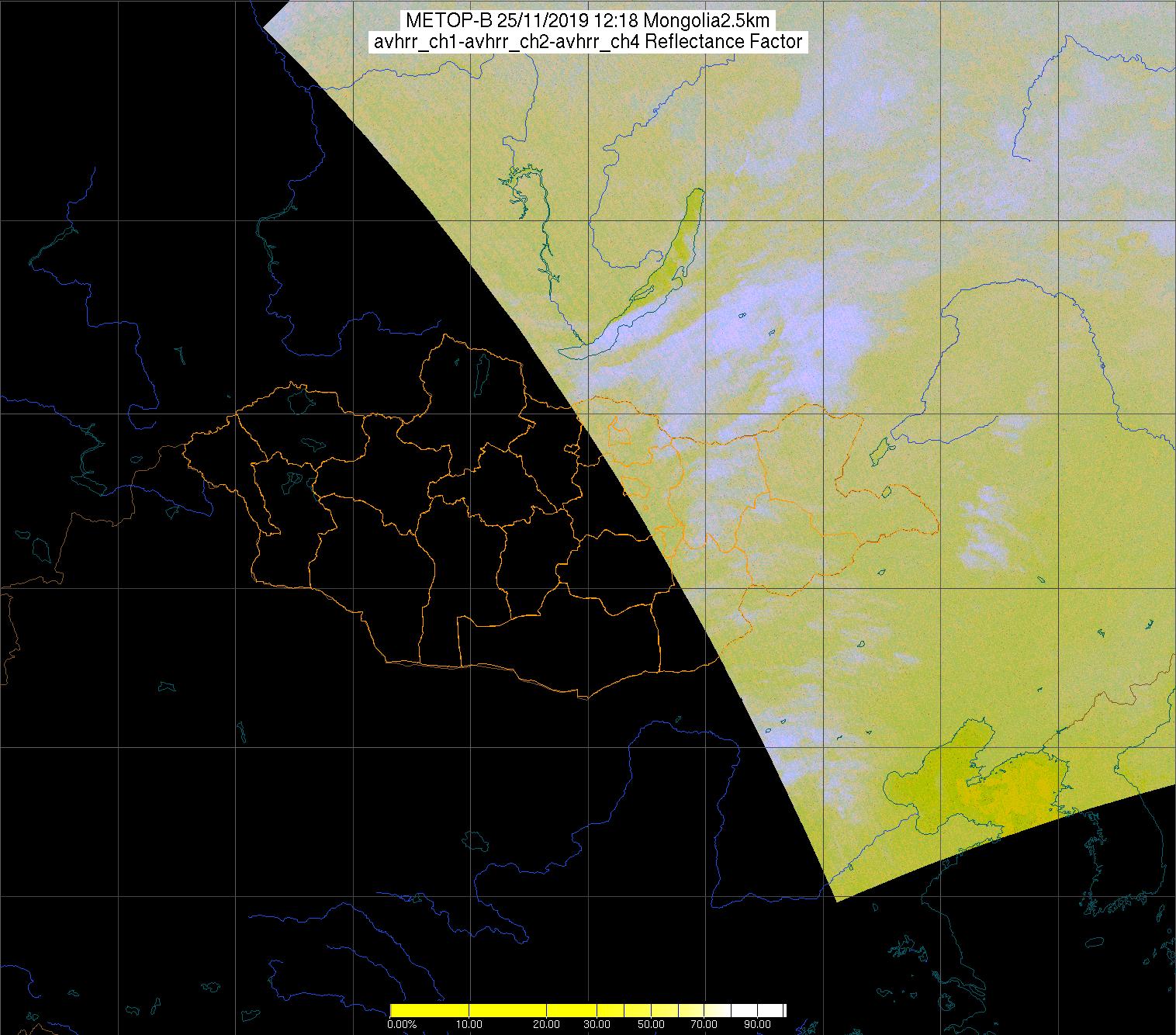Click the pale yellow segment above 50.00 on the color scale
Viewport: 1176px width, 1035px height.
pos(665,1010)
